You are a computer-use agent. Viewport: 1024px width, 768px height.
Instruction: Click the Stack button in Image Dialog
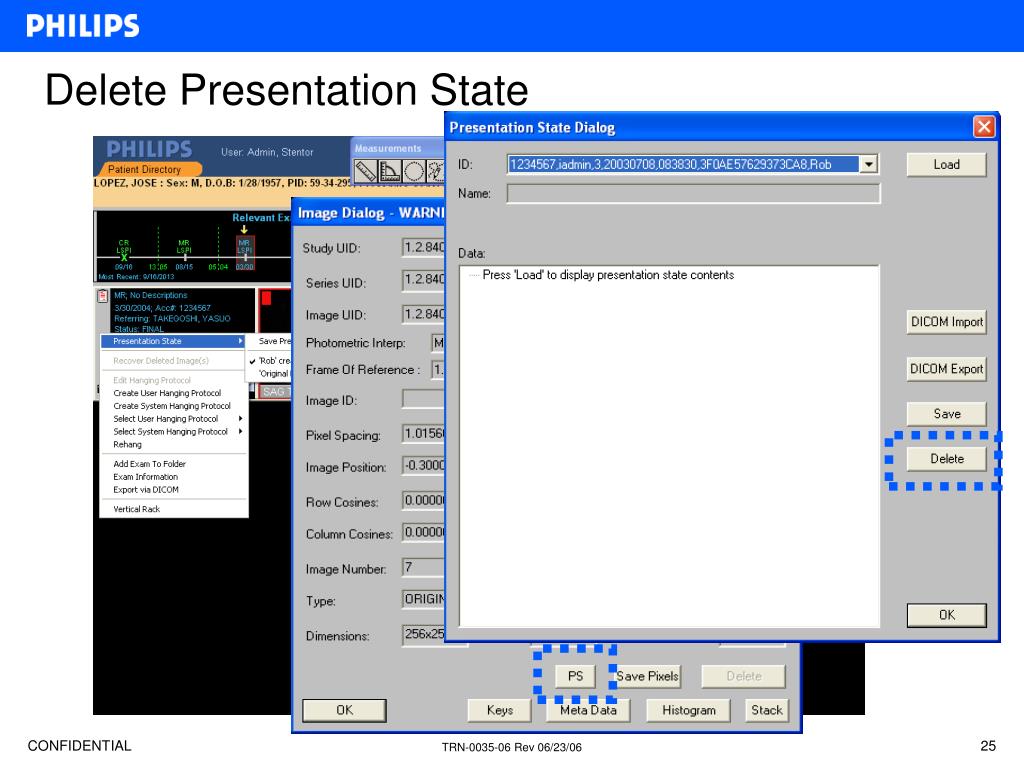[x=766, y=711]
